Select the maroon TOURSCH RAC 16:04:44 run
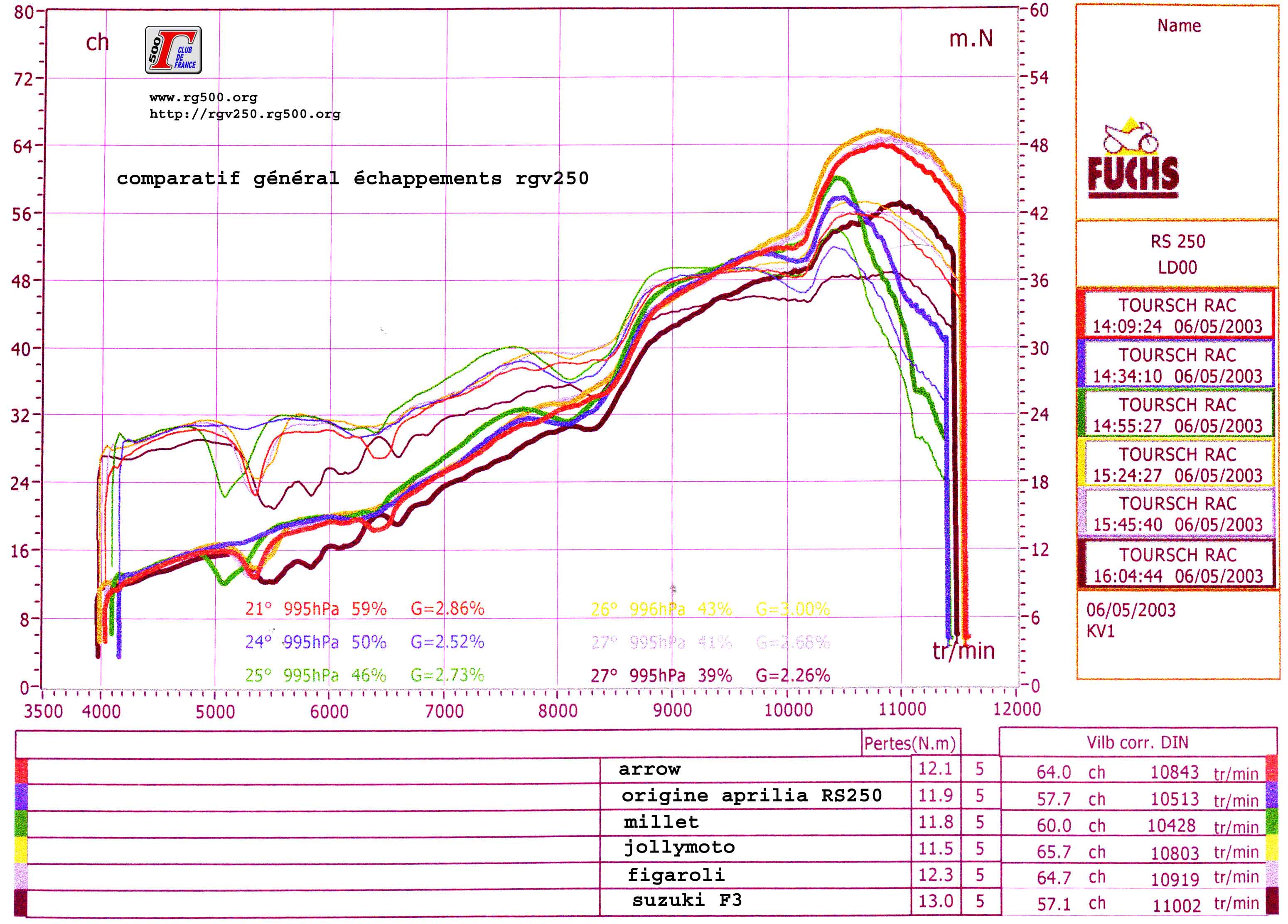 click(x=1177, y=565)
